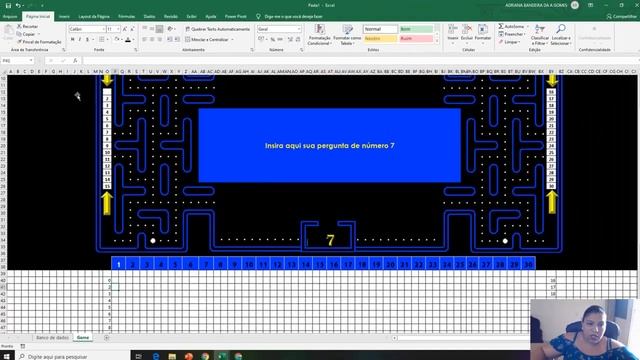Decrease indent in the alignment group
640x360 pixels.
pyautogui.click(x=170, y=40)
